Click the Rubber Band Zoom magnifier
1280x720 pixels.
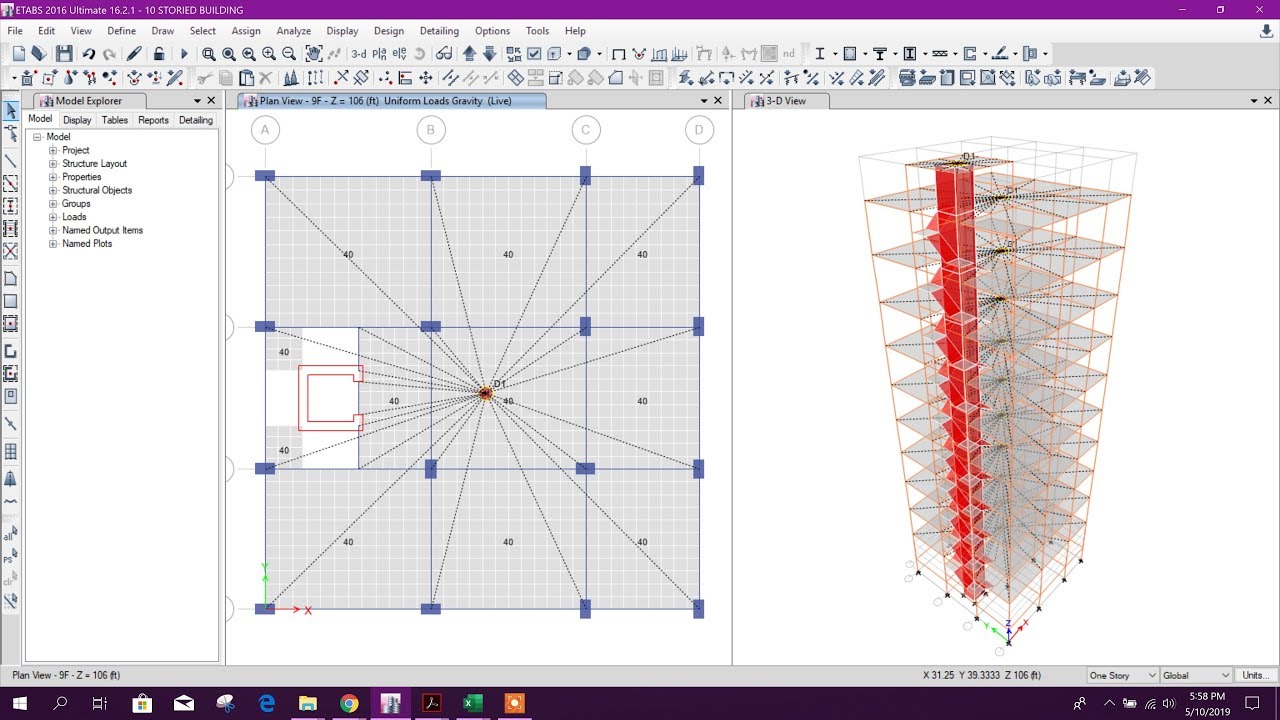[x=208, y=54]
